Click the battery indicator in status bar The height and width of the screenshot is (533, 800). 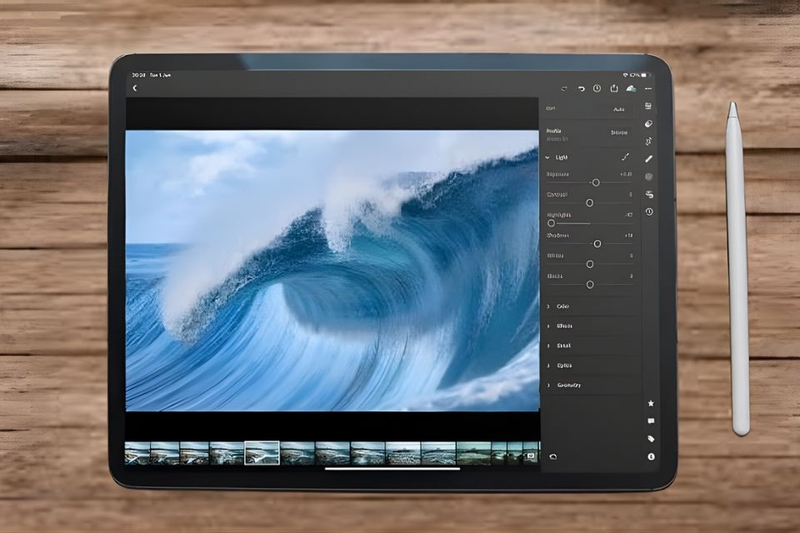(x=644, y=75)
